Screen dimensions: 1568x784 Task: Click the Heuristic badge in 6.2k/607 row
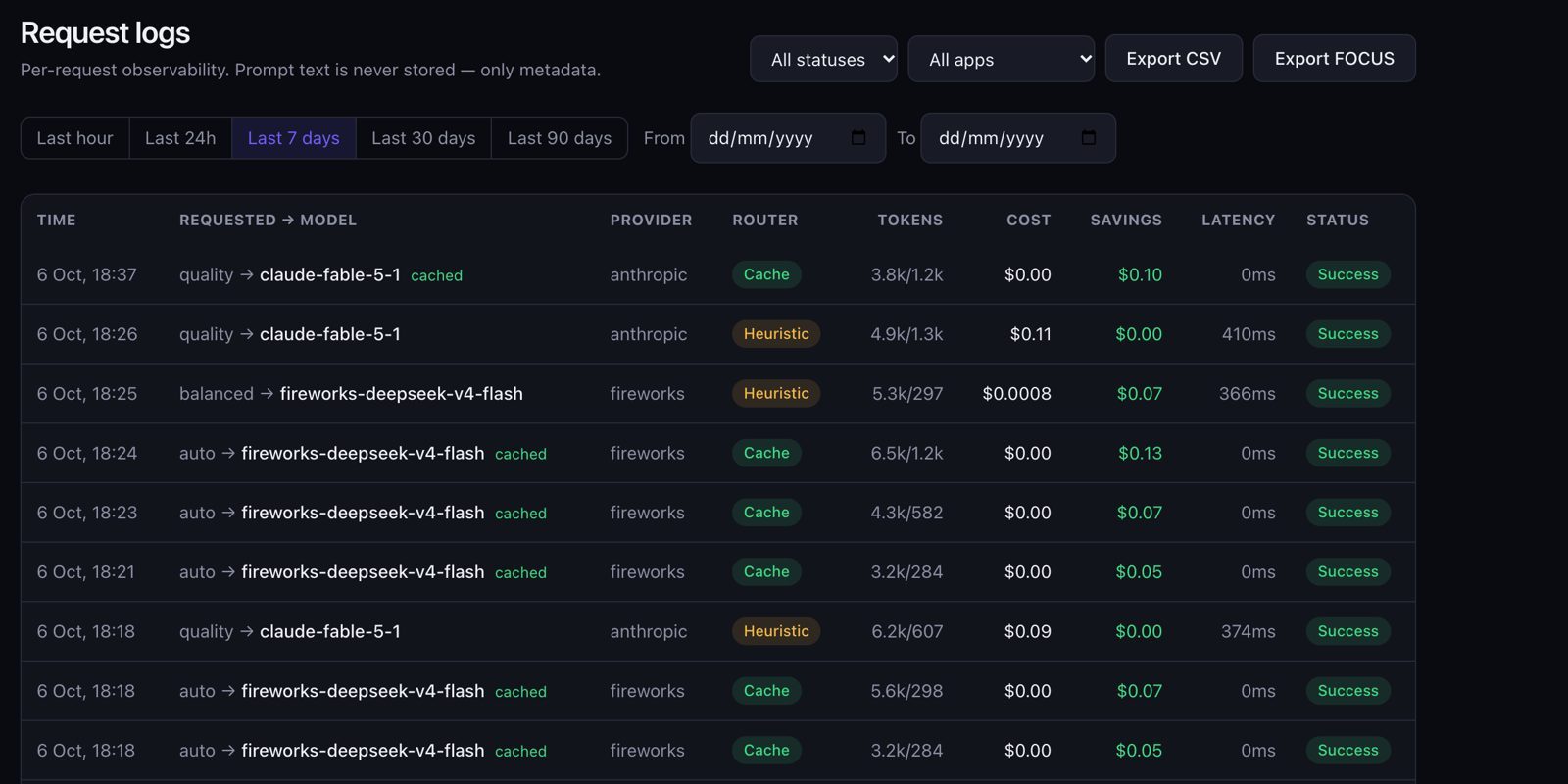[x=776, y=632]
